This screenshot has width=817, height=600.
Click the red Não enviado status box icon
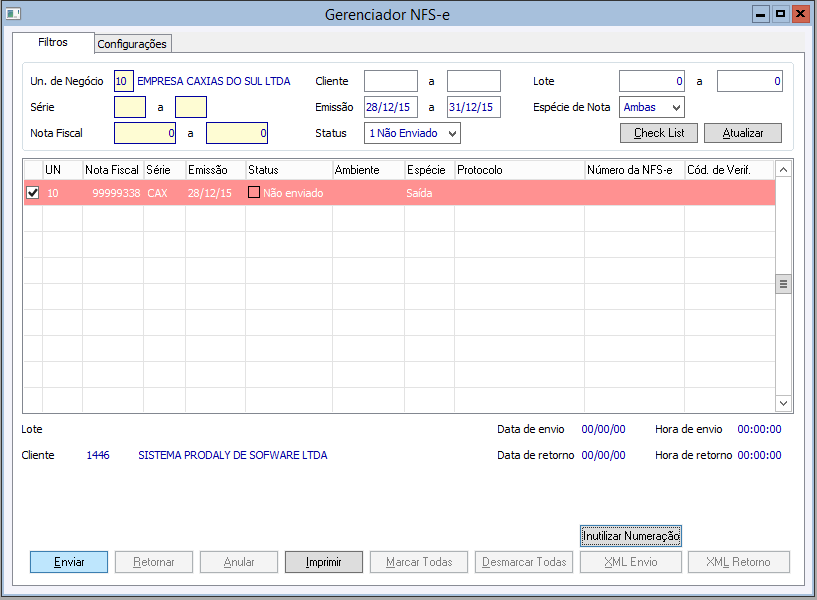pyautogui.click(x=254, y=192)
